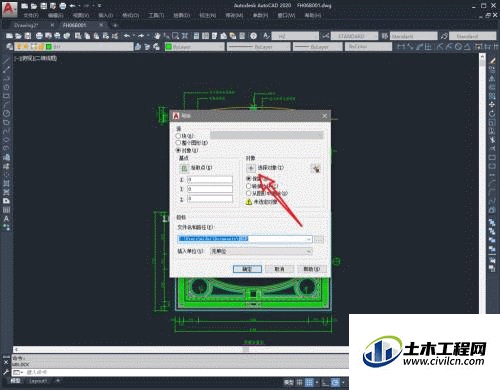This screenshot has width=500, height=390.
Task: Select the Move tool in right toolbar
Action: click(x=492, y=105)
